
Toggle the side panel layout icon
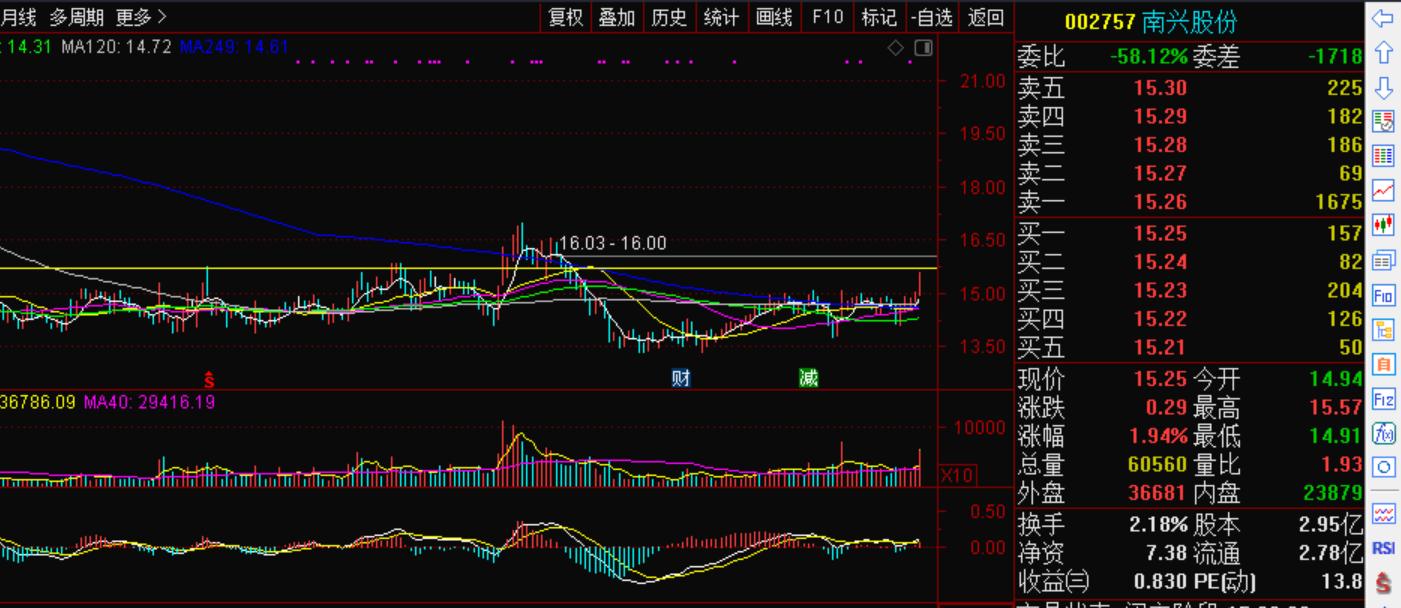click(923, 48)
